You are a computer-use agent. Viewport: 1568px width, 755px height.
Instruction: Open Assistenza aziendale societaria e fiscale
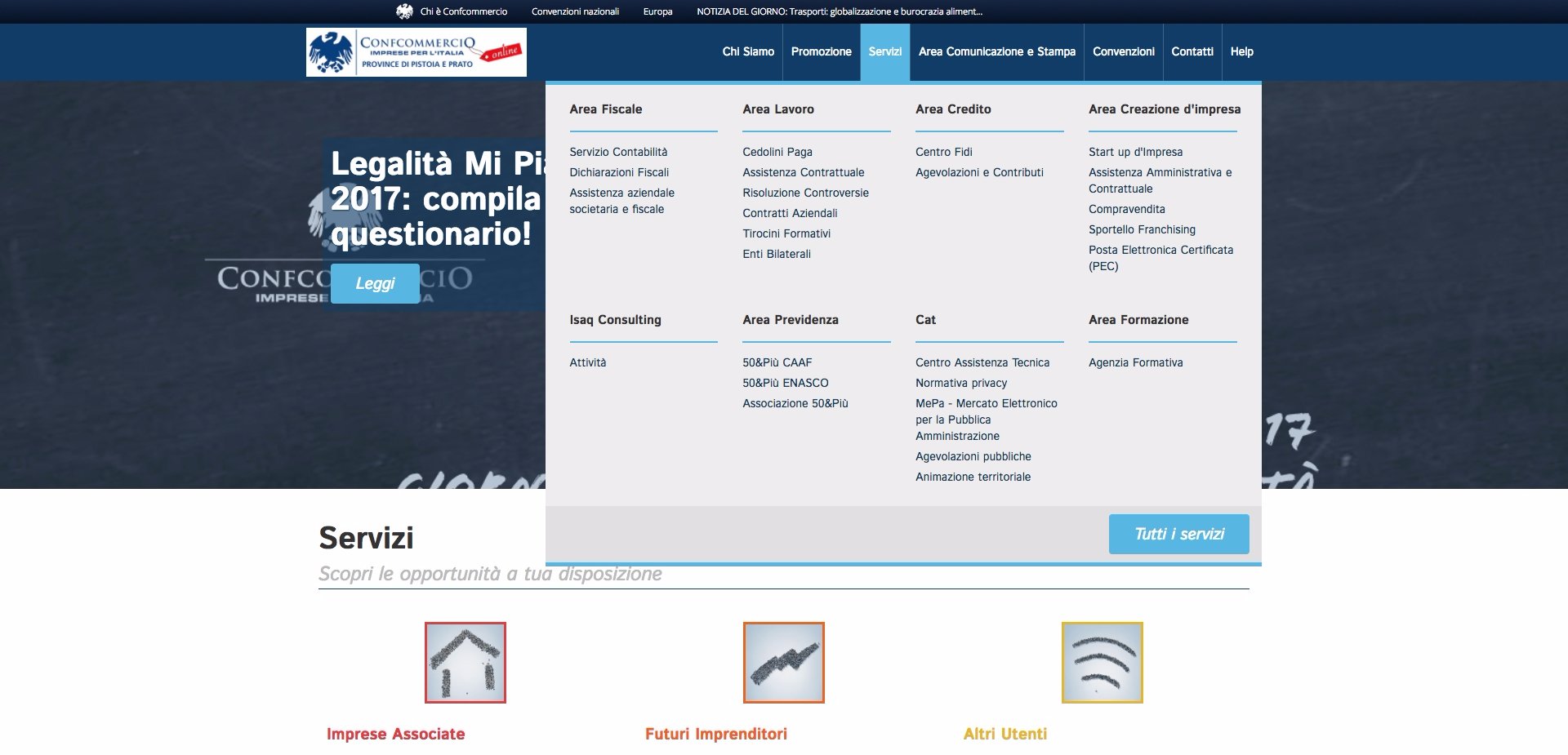[622, 201]
